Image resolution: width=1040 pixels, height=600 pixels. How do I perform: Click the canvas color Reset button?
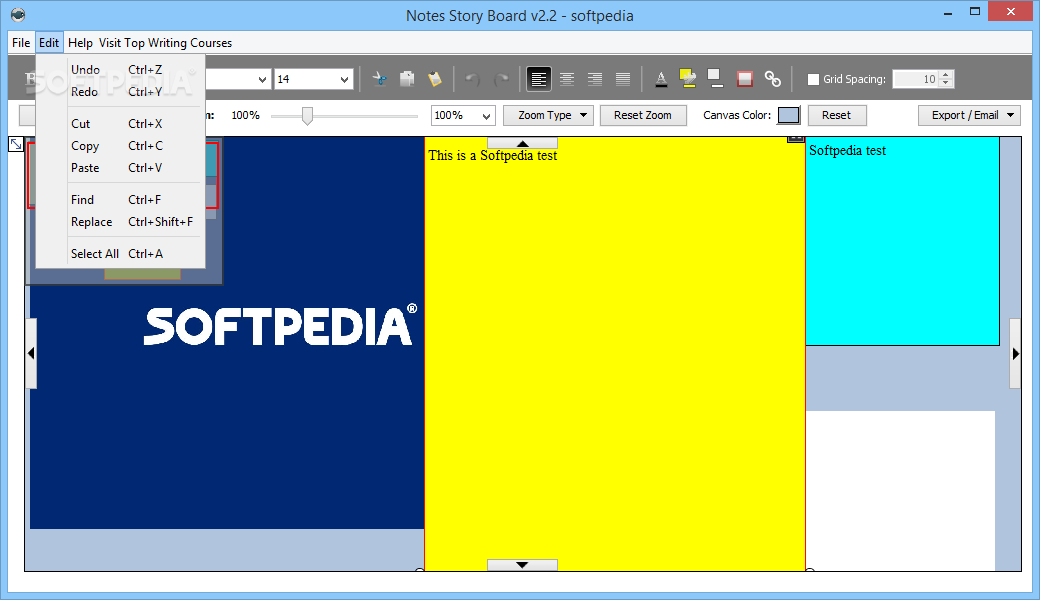pyautogui.click(x=836, y=115)
